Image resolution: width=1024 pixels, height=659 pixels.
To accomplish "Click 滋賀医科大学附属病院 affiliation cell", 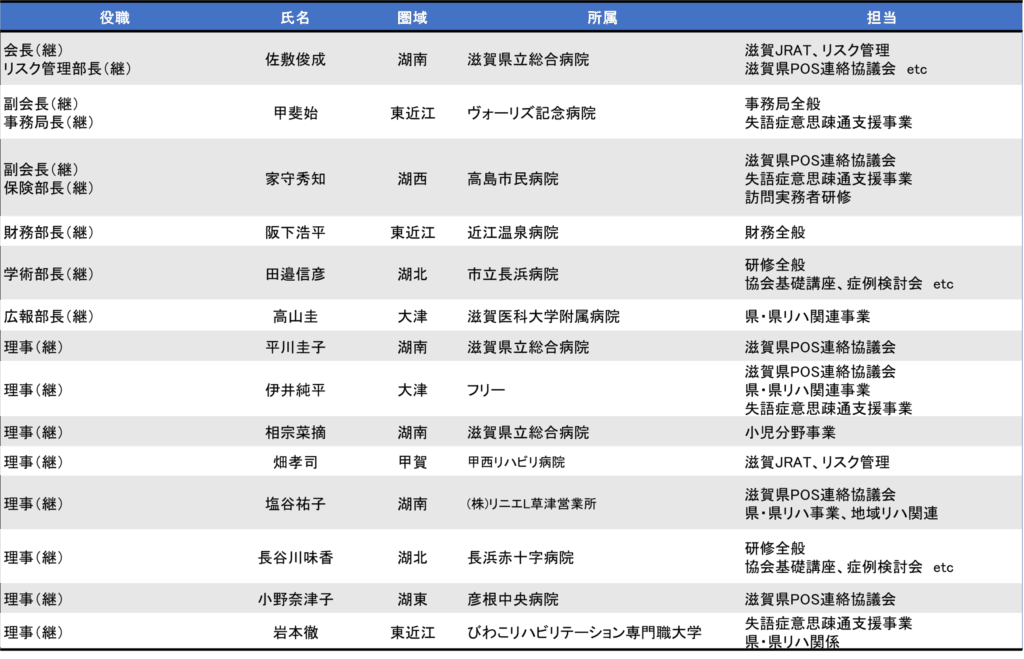I will click(x=543, y=317).
